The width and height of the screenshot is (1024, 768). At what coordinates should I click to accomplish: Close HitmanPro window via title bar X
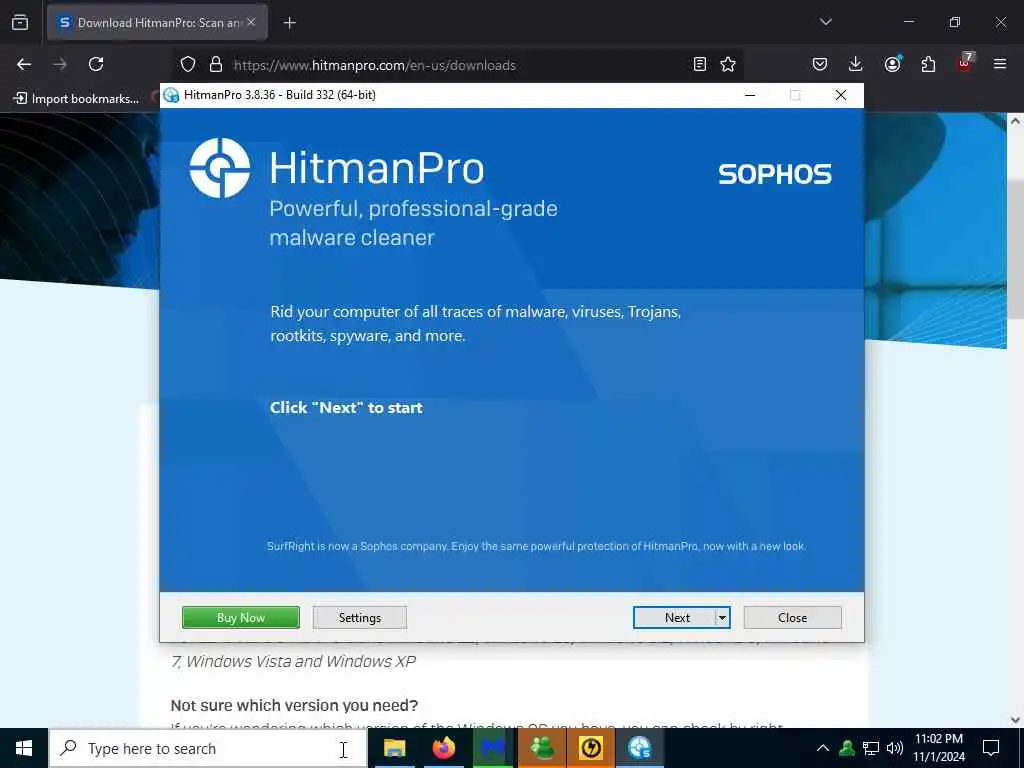841,95
